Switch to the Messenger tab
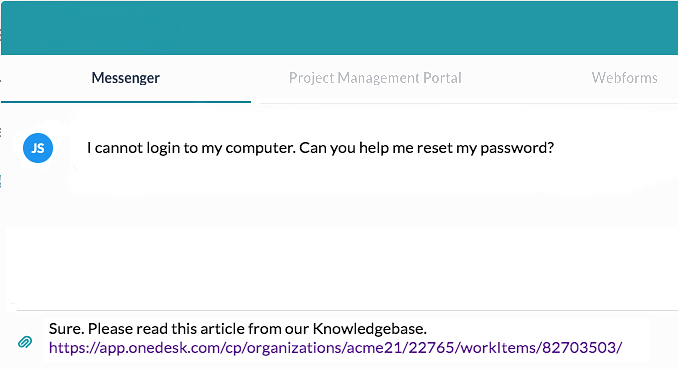The width and height of the screenshot is (678, 369). (125, 78)
